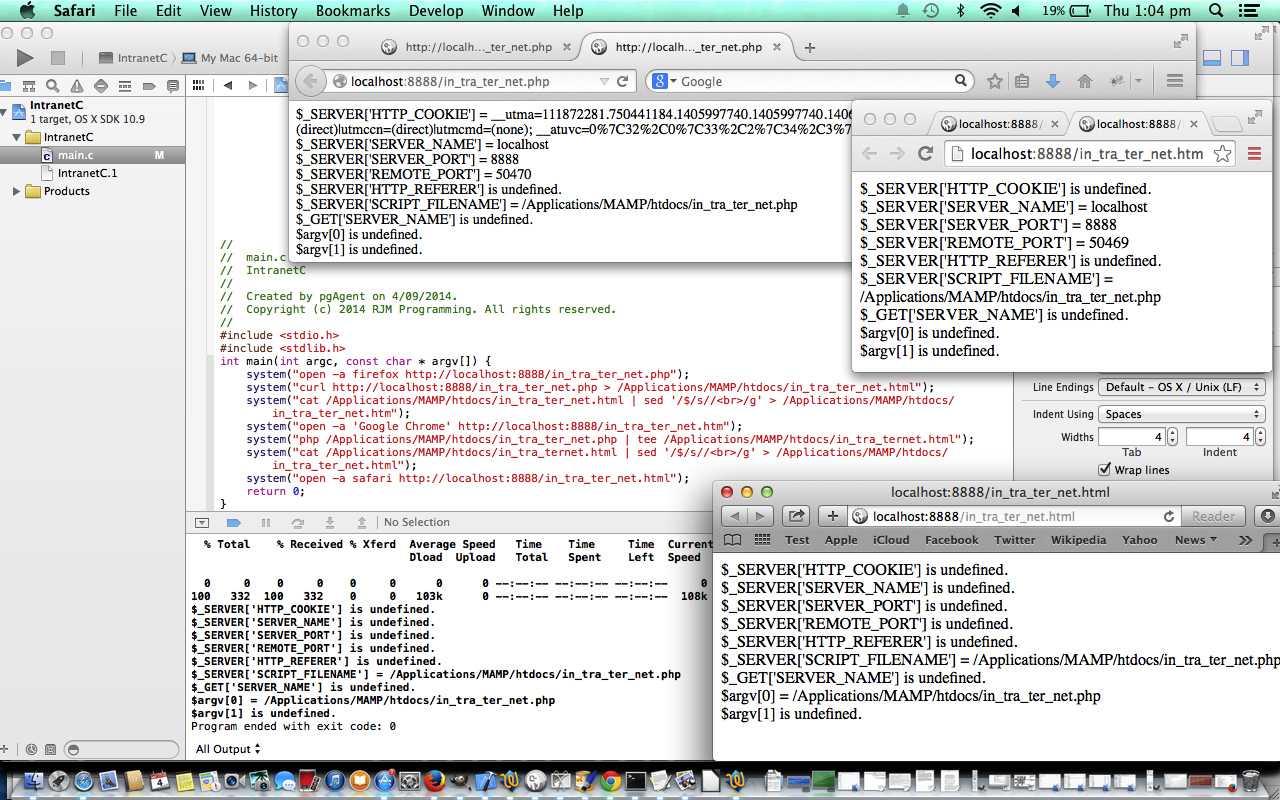The width and height of the screenshot is (1280, 800).
Task: Open the Share button in Safari window
Action: [x=797, y=516]
